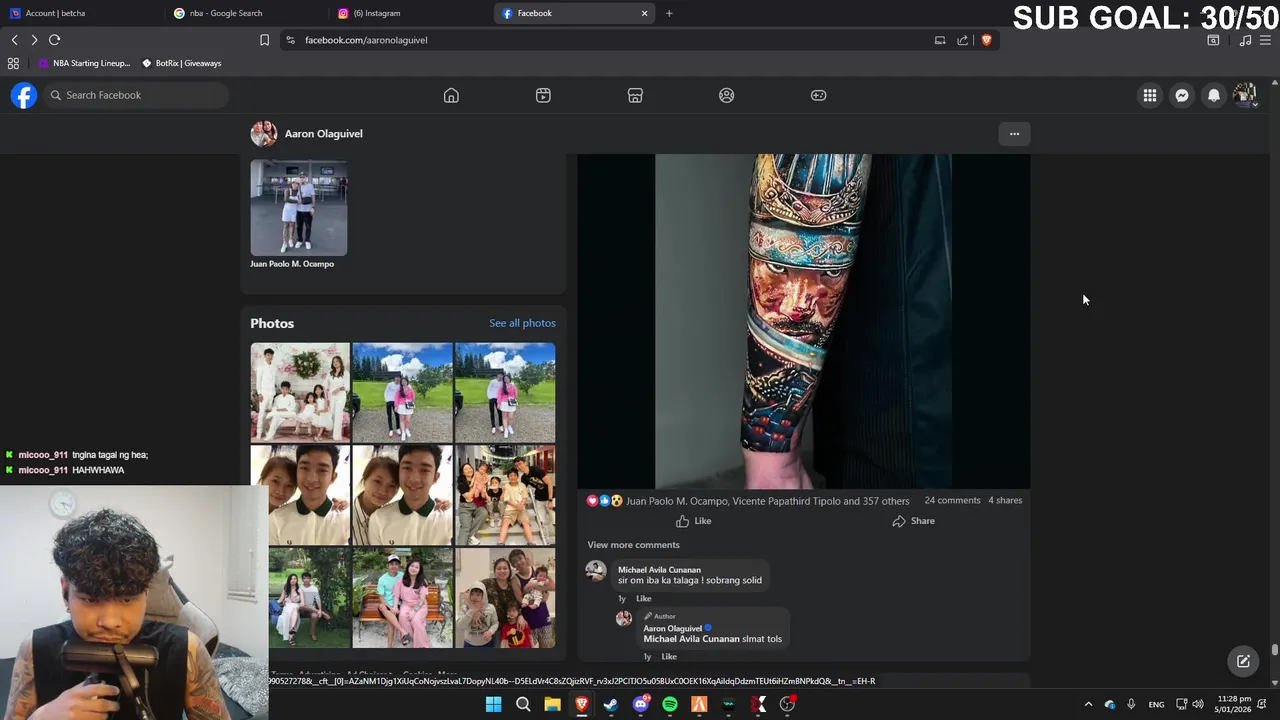Image resolution: width=1280 pixels, height=720 pixels.
Task: Open the sidebar search panel icon
Action: (1213, 40)
